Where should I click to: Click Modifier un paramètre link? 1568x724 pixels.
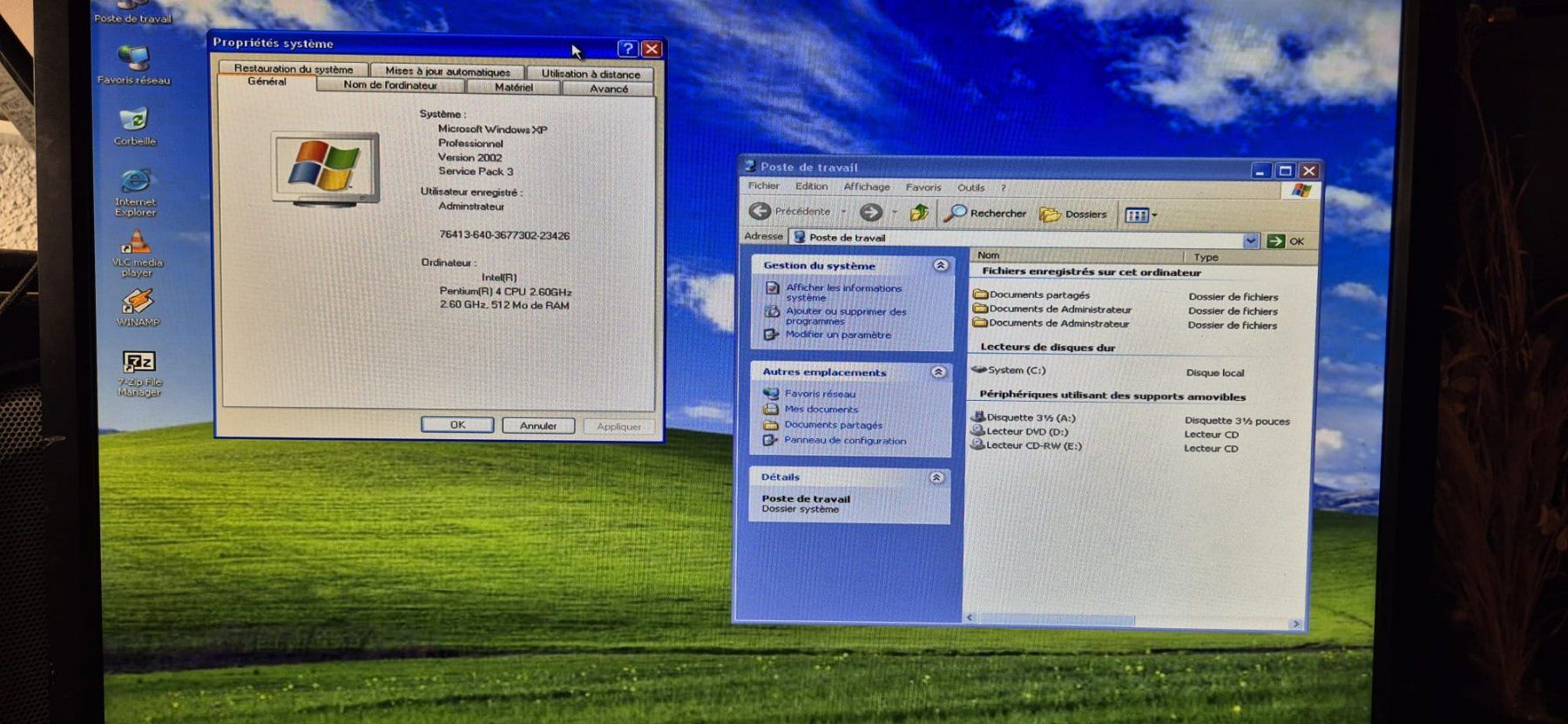tap(838, 335)
